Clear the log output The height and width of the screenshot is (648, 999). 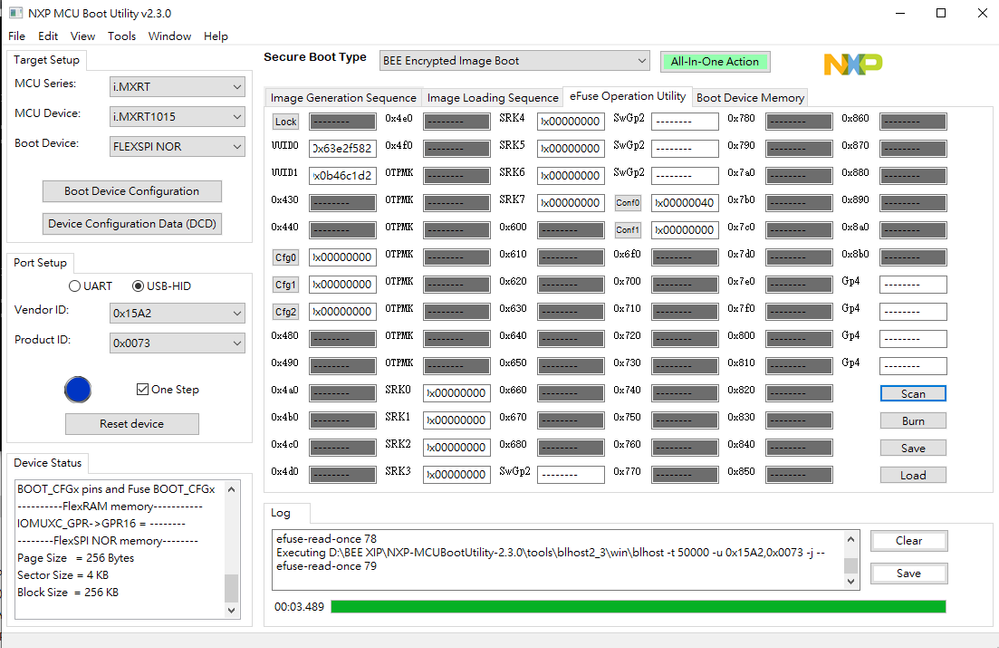tap(909, 541)
